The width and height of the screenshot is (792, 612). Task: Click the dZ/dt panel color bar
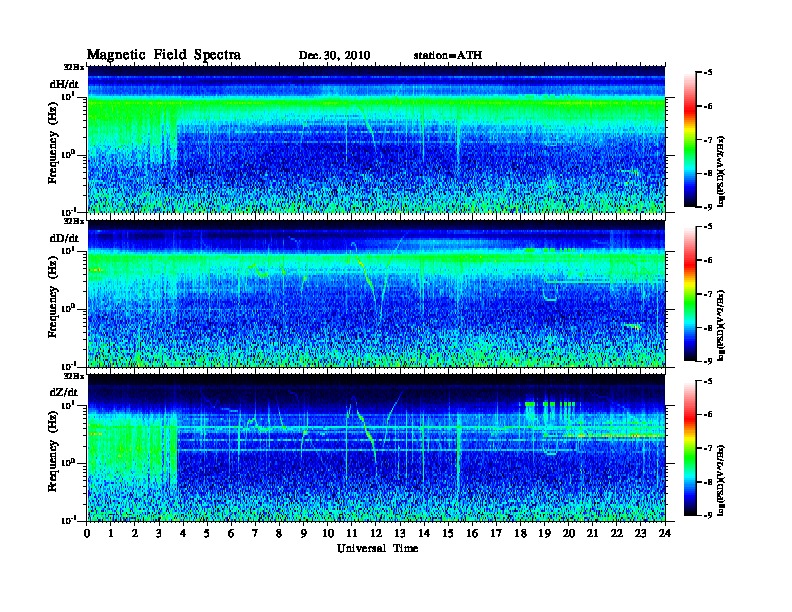690,448
